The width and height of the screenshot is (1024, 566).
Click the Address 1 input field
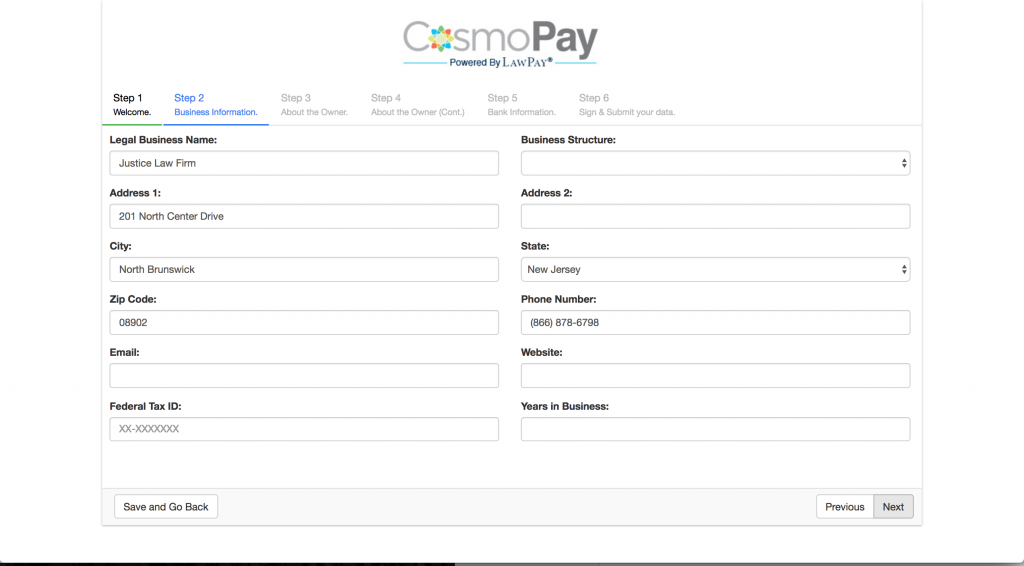(304, 216)
